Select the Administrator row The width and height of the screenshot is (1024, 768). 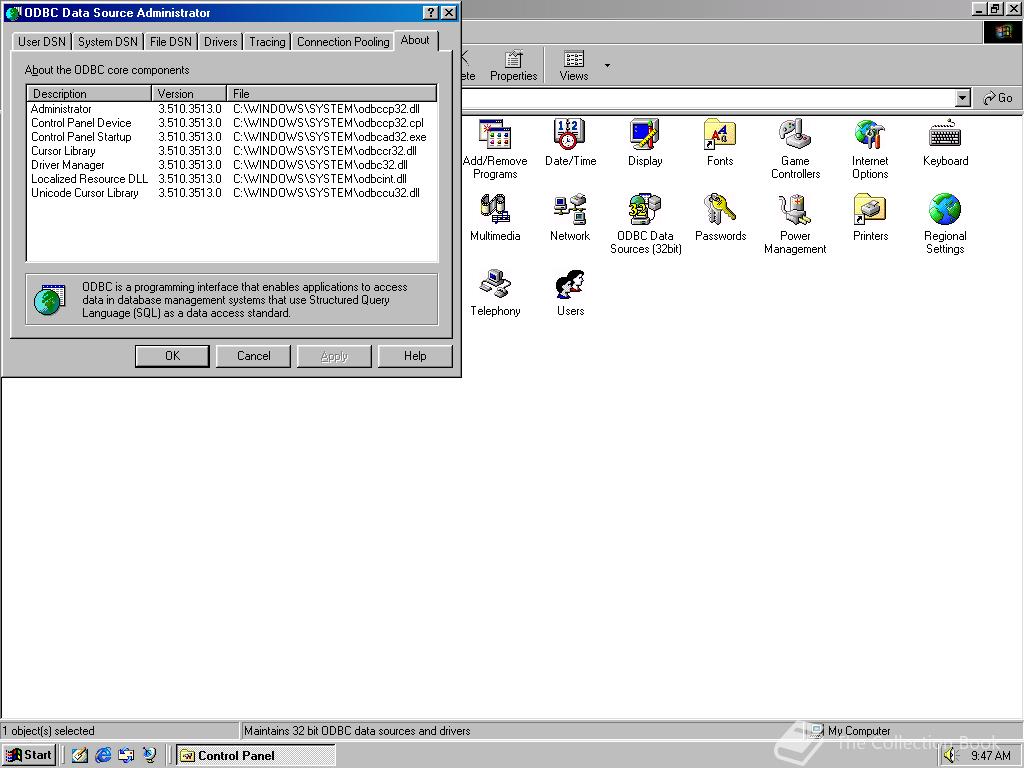[x=232, y=109]
